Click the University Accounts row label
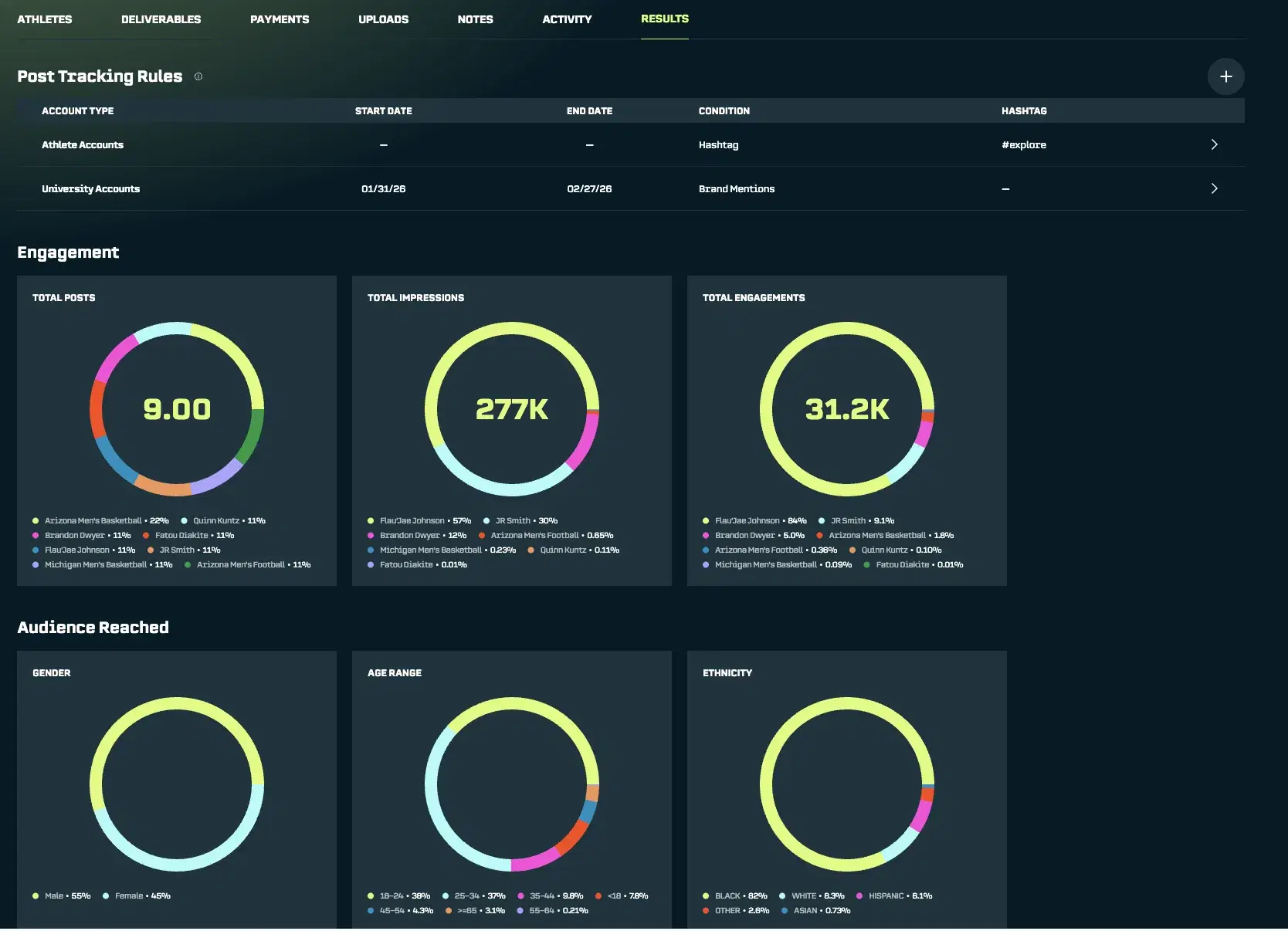The width and height of the screenshot is (1288, 931). pos(90,188)
